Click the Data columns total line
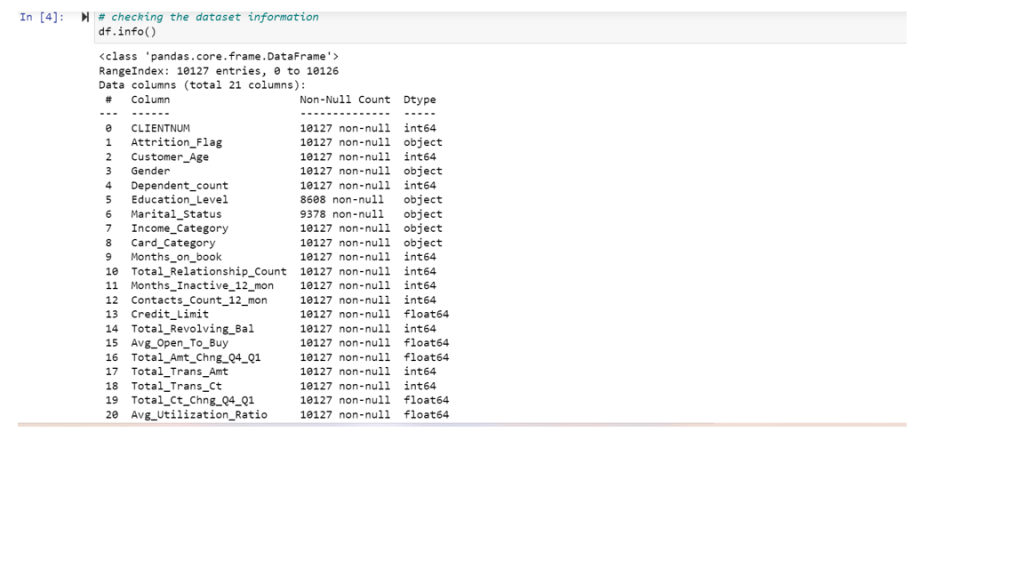 tap(201, 85)
